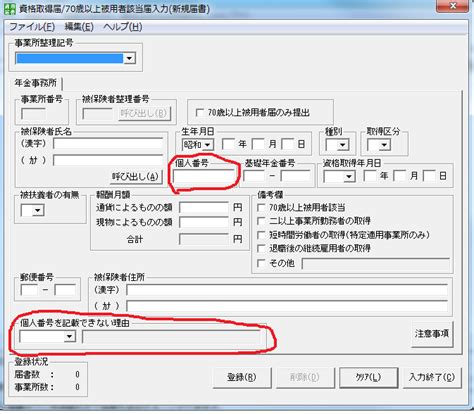This screenshot has width=474, height=414.
Task: Click the 事業所番号 field
Action: pos(33,114)
